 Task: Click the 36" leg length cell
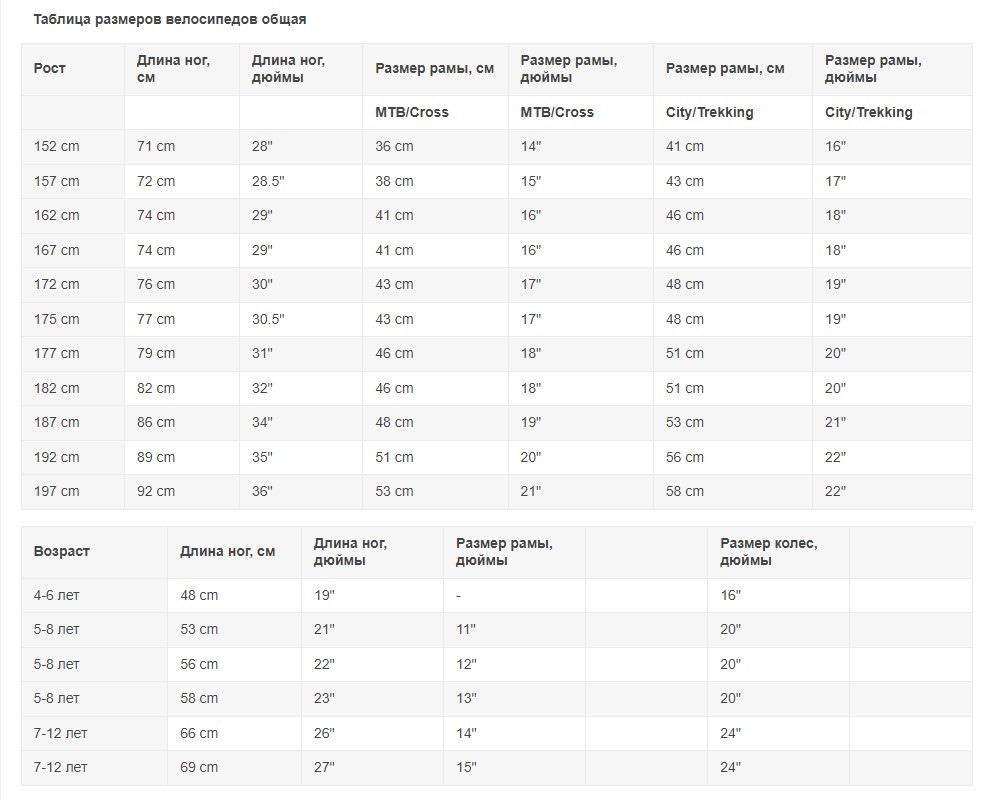coord(262,491)
